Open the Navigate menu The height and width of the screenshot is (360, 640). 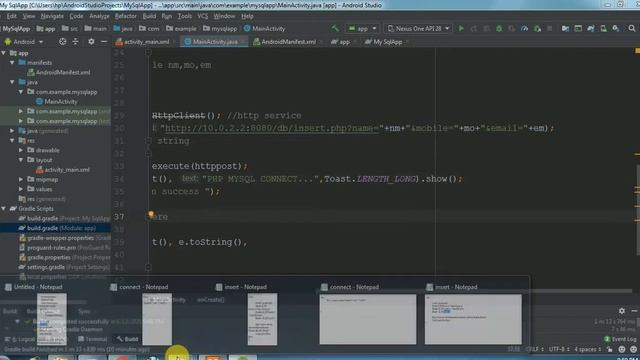pyautogui.click(x=52, y=16)
